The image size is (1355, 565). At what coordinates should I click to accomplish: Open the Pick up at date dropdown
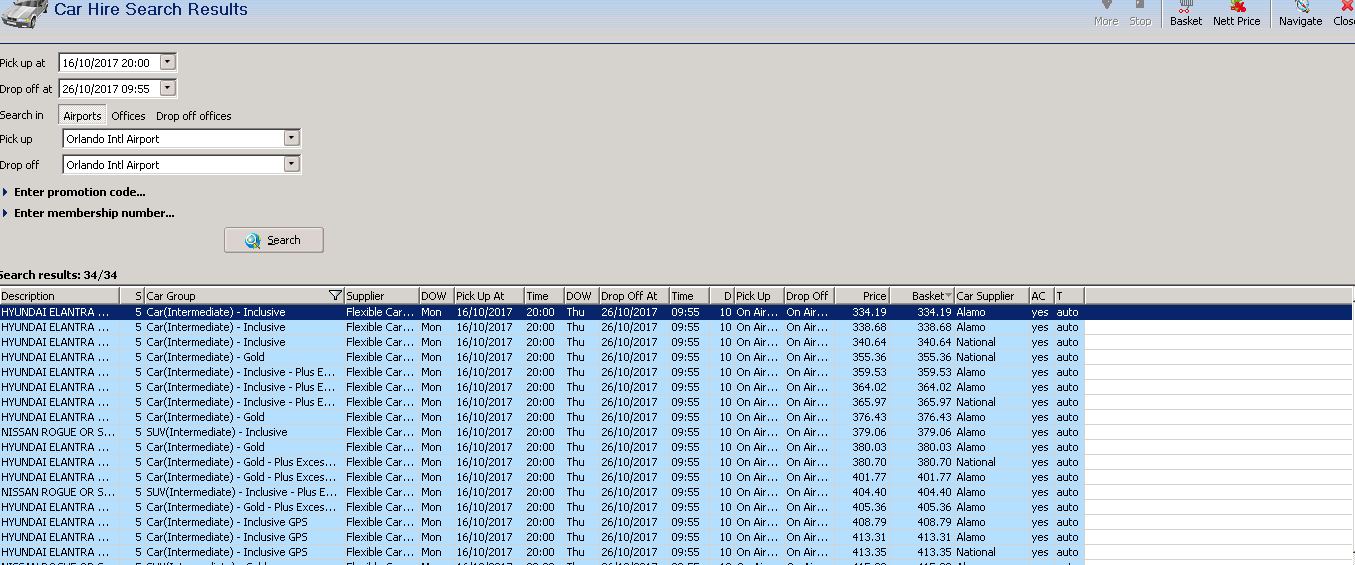[x=167, y=62]
